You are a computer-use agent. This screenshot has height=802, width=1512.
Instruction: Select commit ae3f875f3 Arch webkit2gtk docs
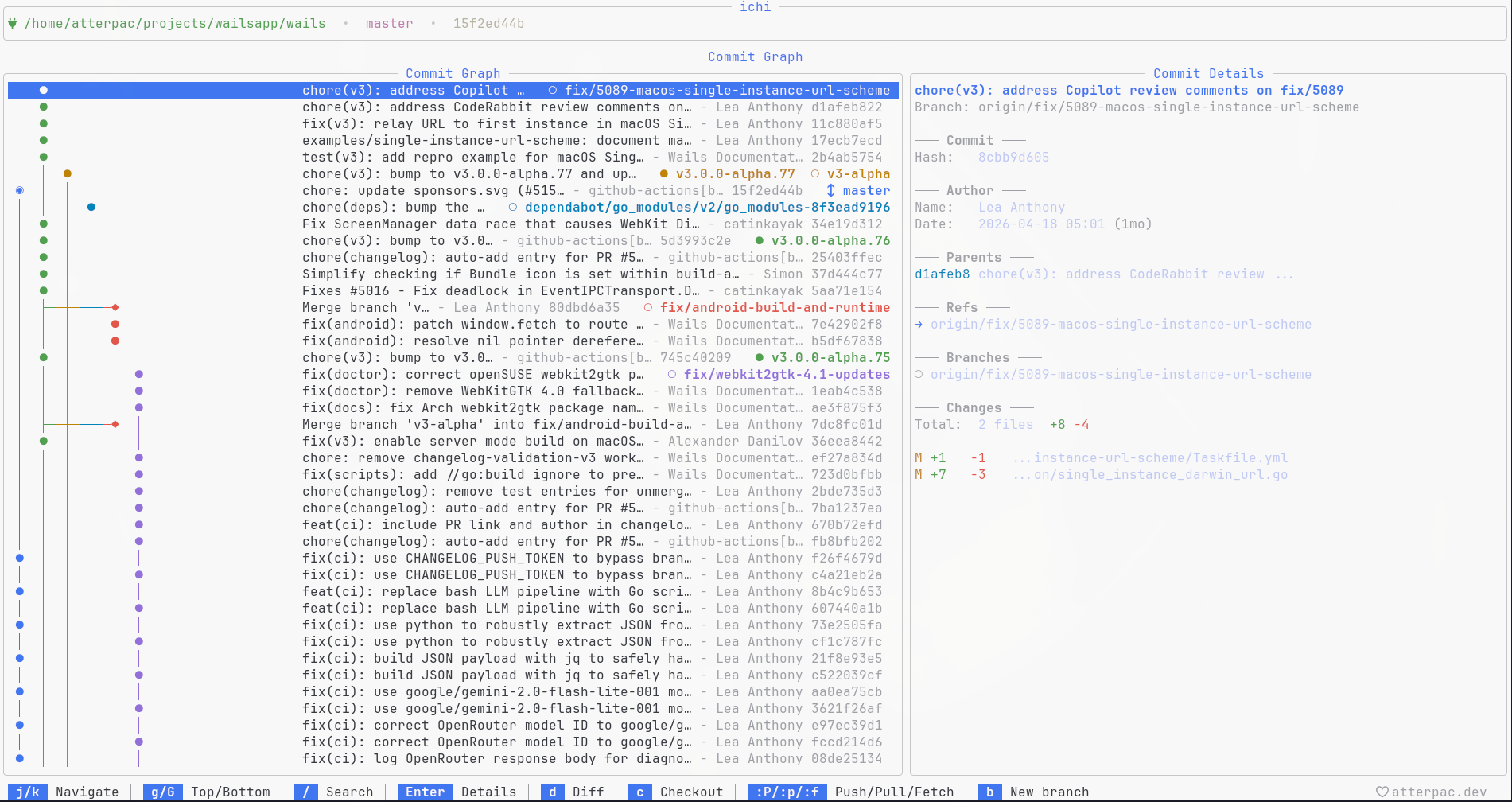point(453,408)
